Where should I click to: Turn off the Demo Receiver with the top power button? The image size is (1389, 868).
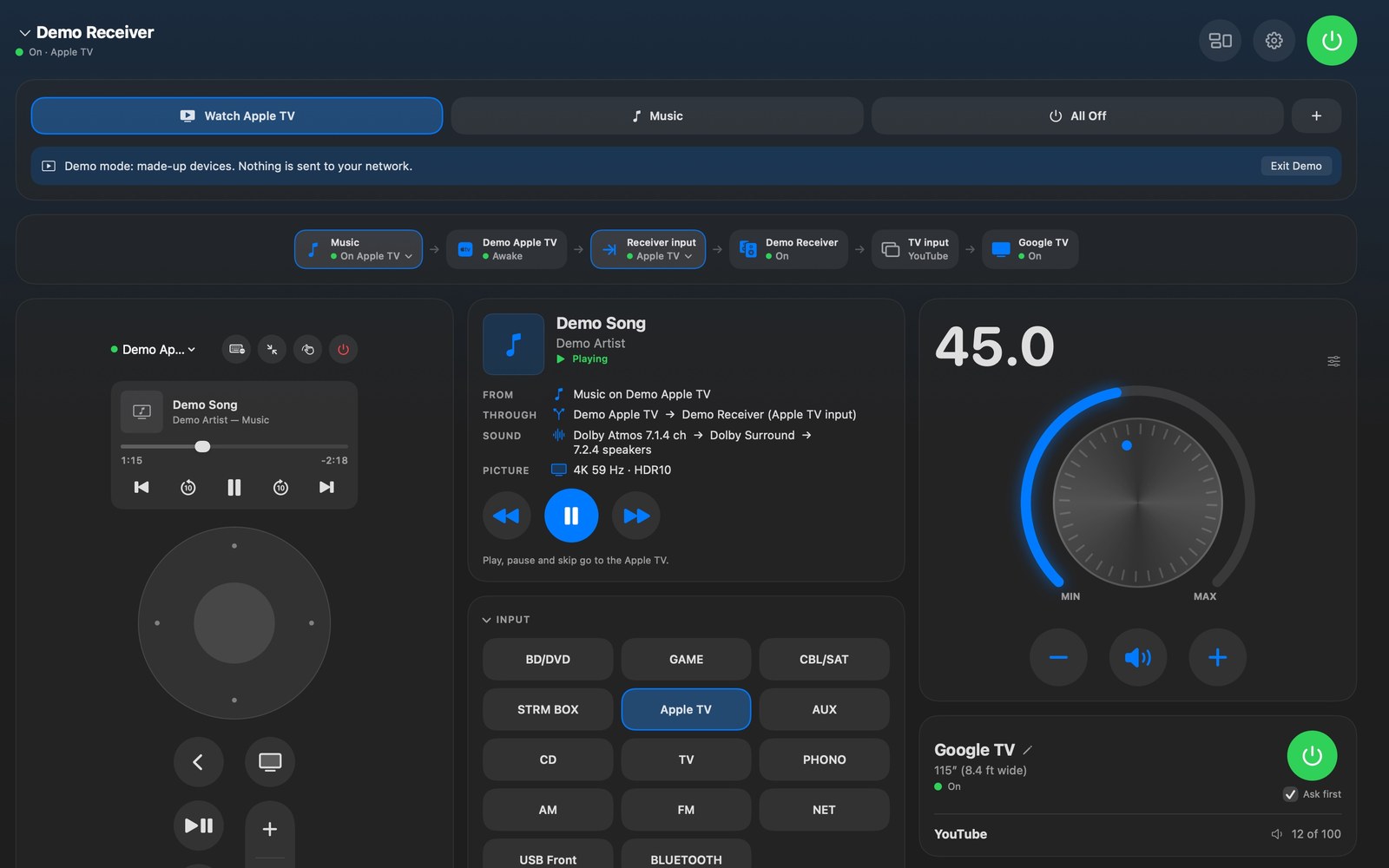pyautogui.click(x=1332, y=41)
